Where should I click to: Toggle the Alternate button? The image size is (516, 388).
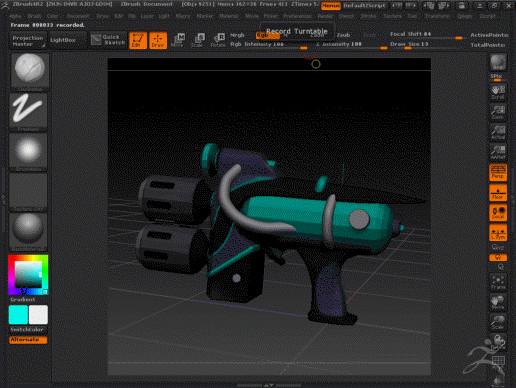pos(28,340)
